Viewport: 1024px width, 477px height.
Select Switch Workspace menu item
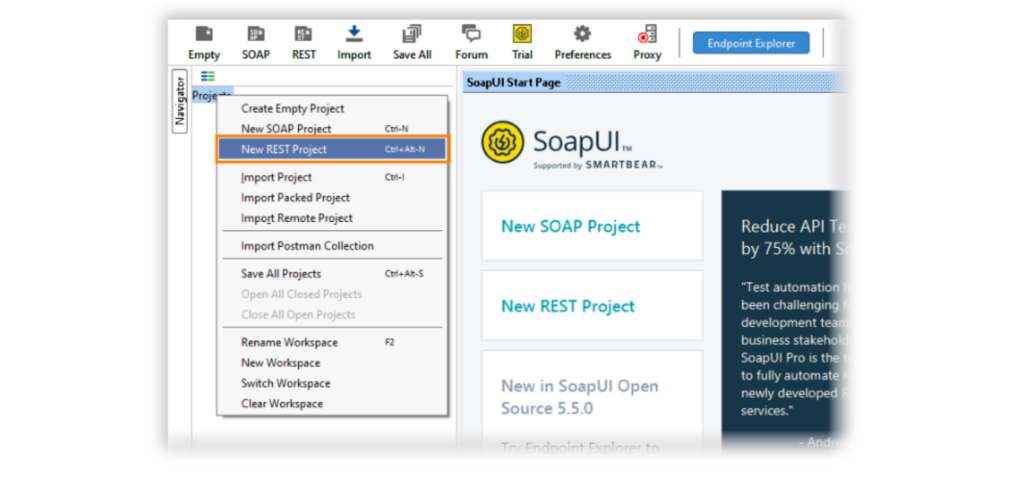[285, 384]
